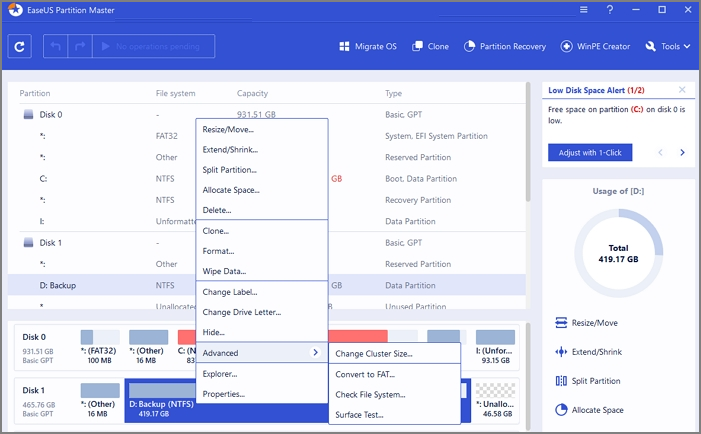
Task: Click Allocate Space in right sidebar
Action: (x=589, y=410)
